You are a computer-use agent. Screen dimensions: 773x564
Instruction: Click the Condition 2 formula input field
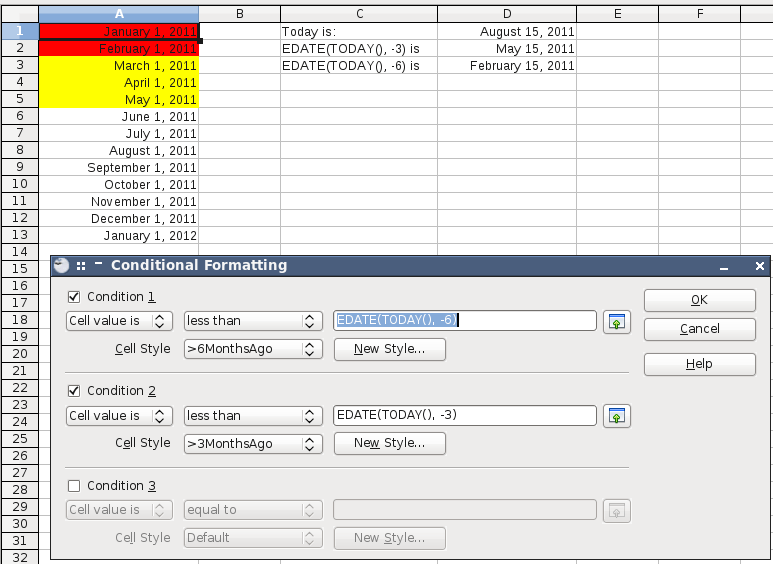[464, 416]
